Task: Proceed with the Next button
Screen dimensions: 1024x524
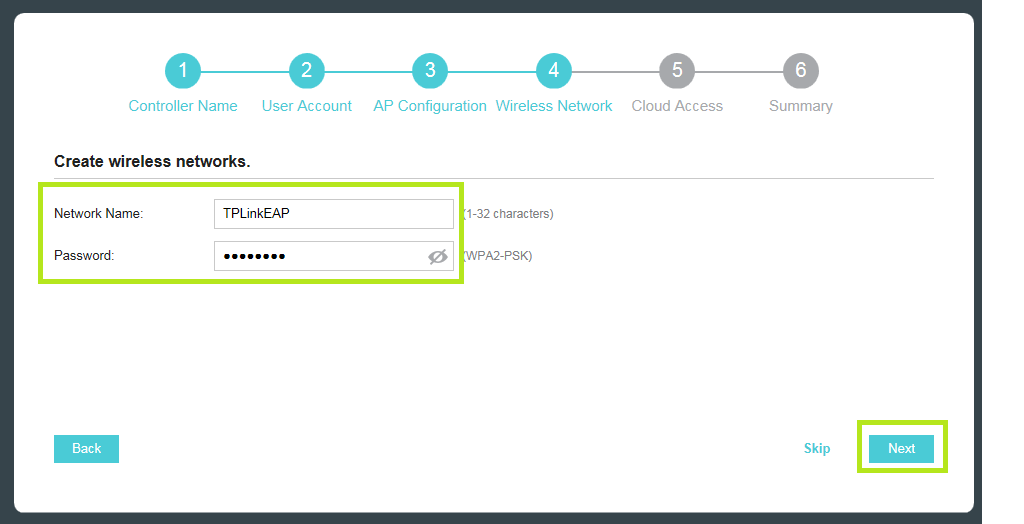Action: click(901, 449)
